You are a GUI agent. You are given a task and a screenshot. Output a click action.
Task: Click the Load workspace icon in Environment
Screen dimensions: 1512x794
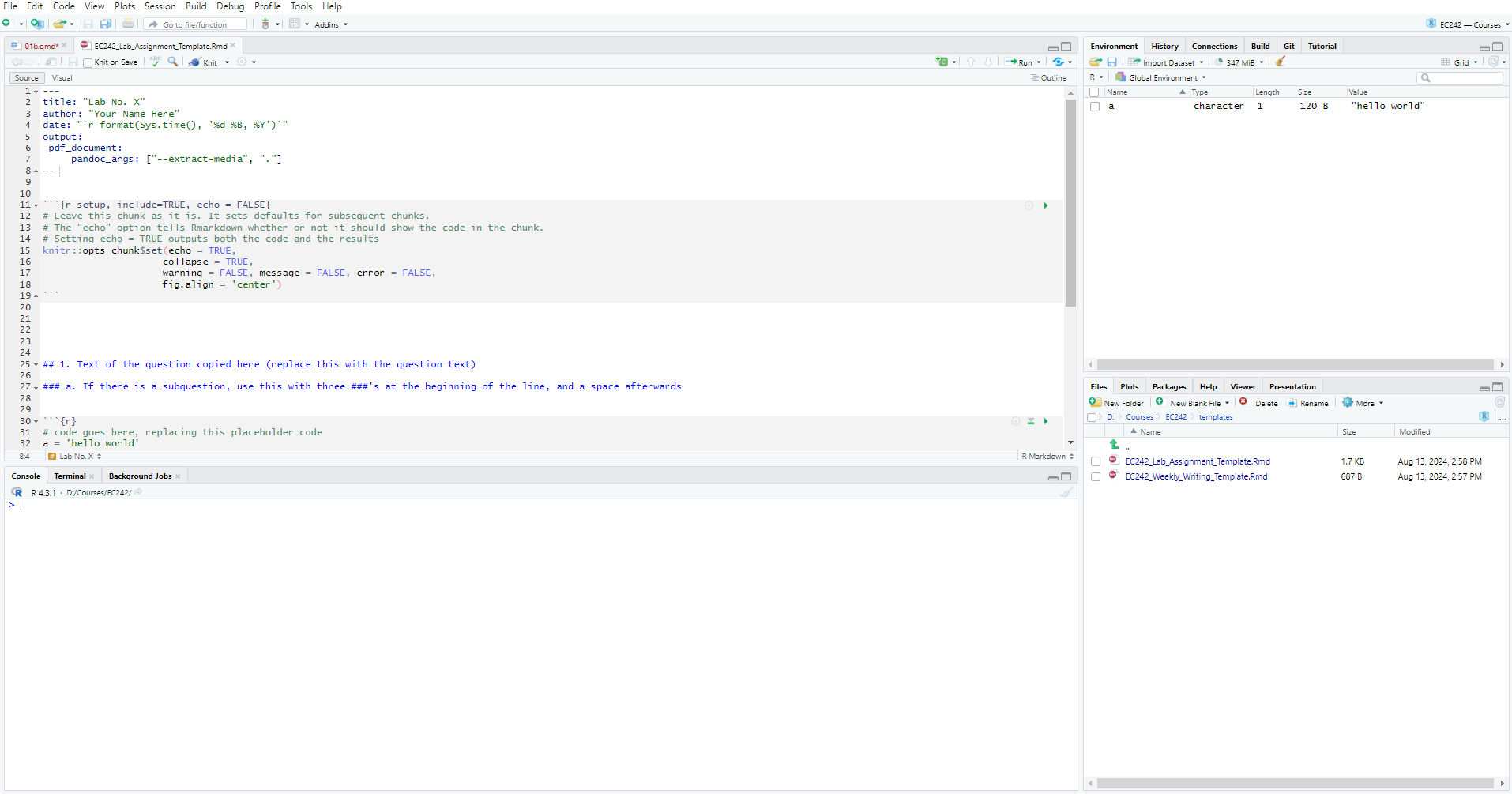click(1096, 62)
